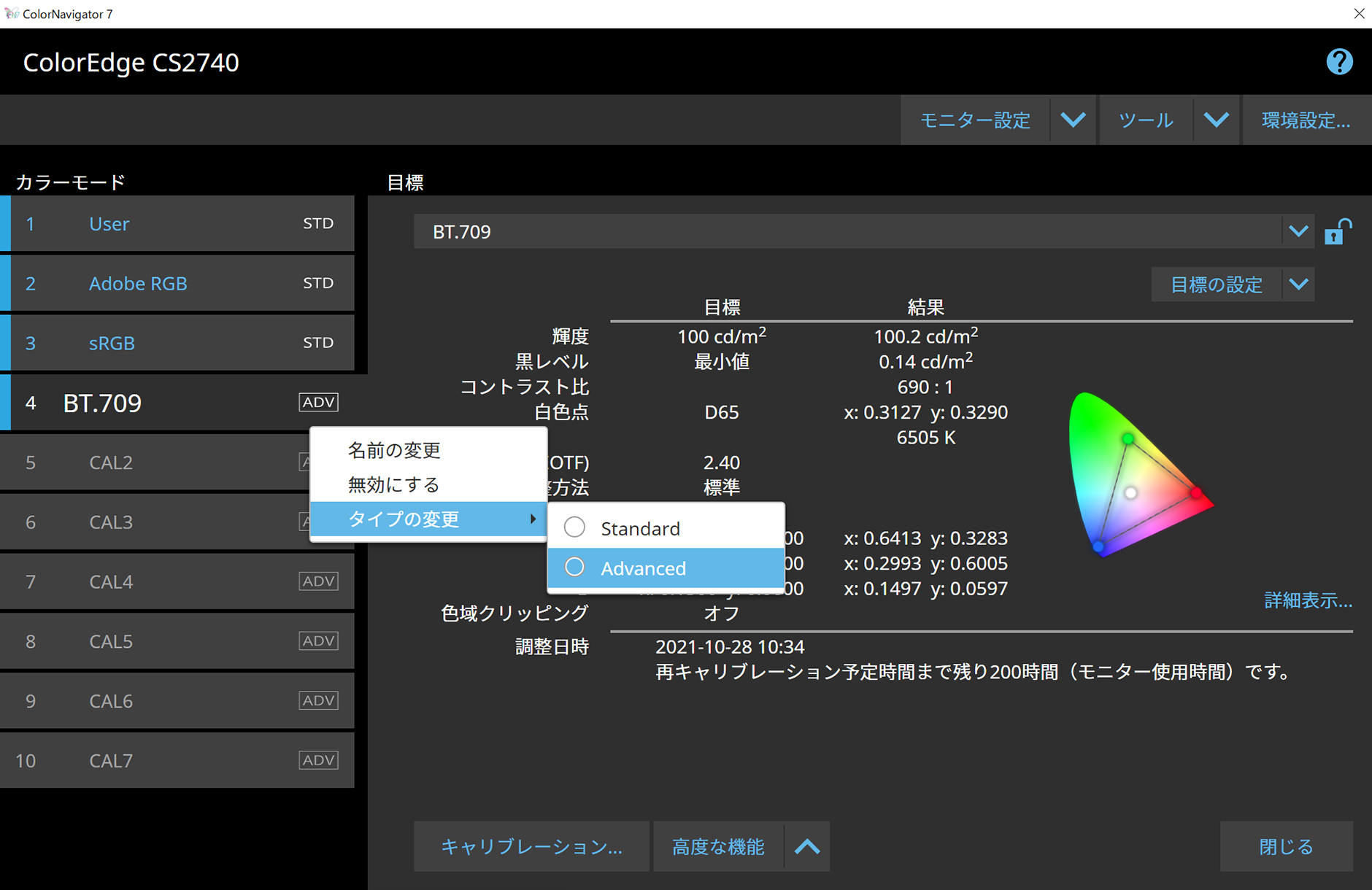Click the STD badge on Adobe RGB
Image resolution: width=1372 pixels, height=890 pixels.
[x=318, y=283]
